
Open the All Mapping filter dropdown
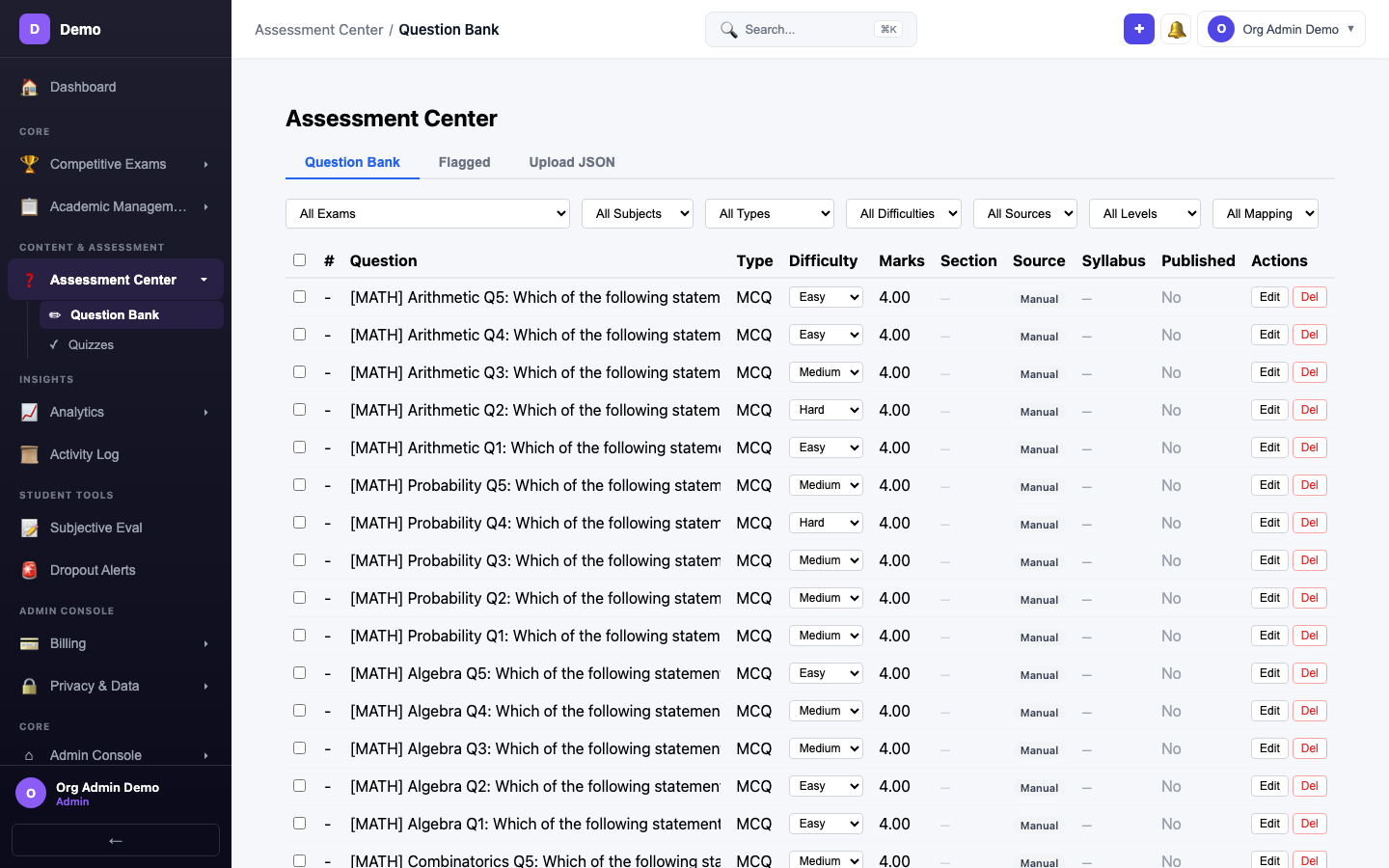[x=1266, y=213]
